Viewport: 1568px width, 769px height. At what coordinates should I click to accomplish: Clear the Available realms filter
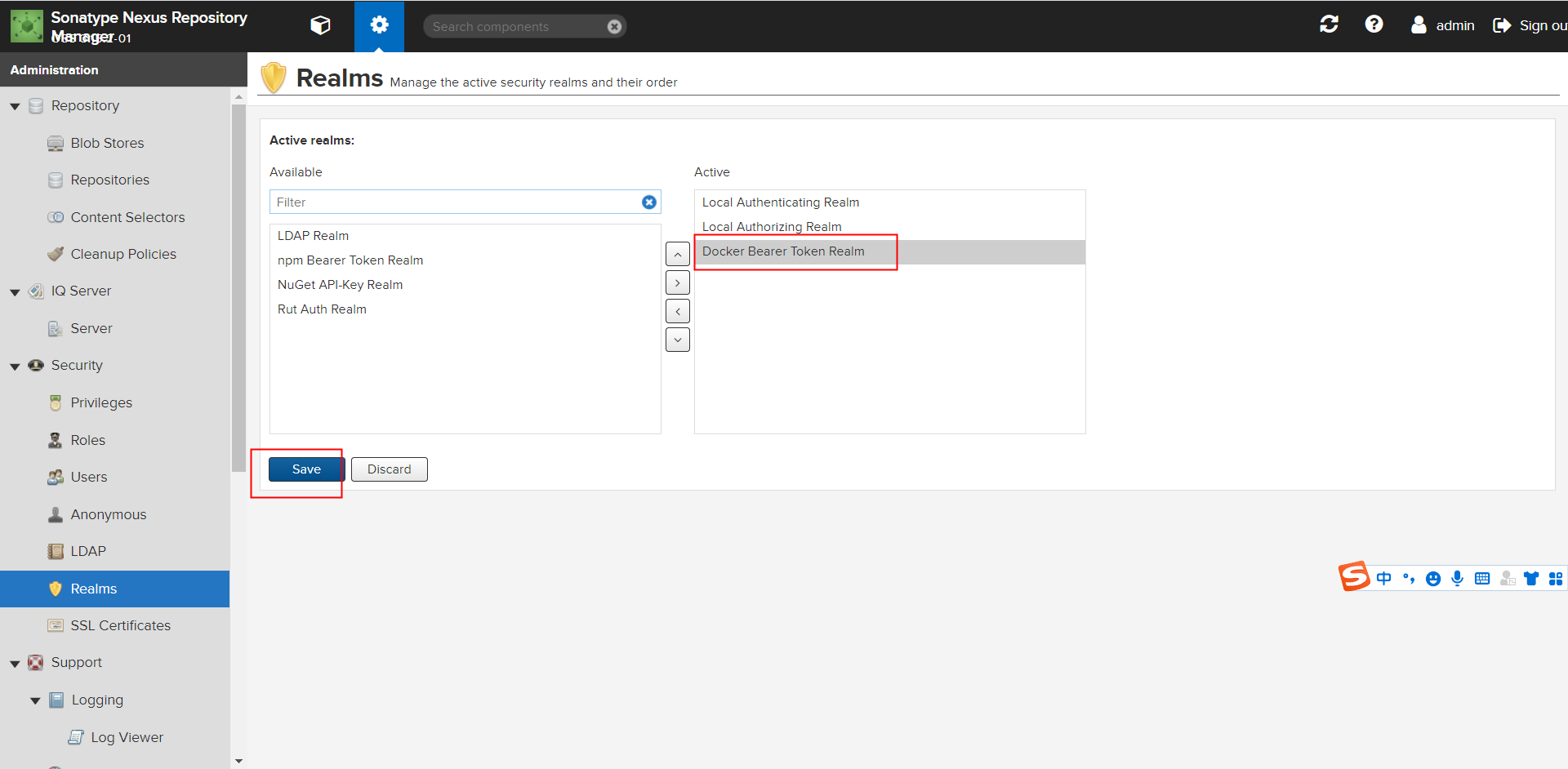click(x=649, y=202)
